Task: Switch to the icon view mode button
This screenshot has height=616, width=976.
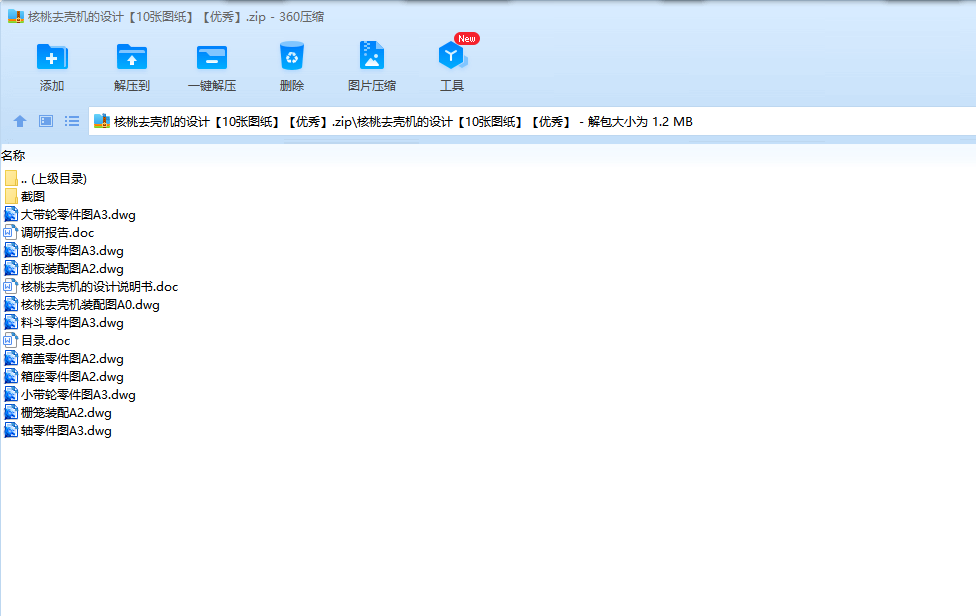Action: 46,121
